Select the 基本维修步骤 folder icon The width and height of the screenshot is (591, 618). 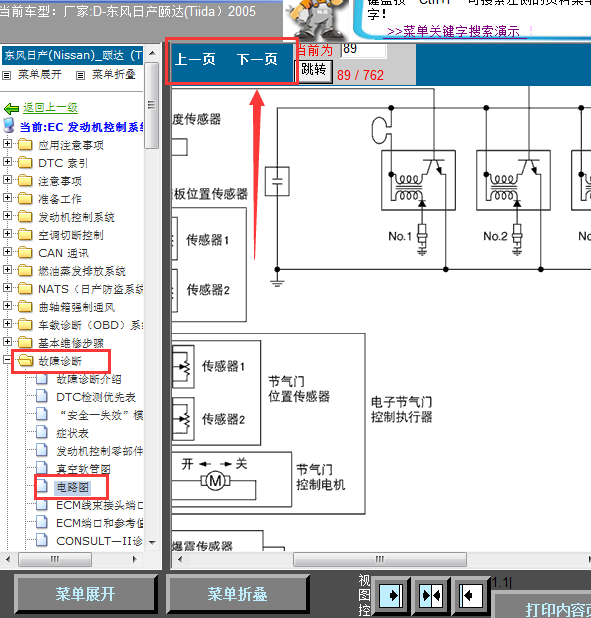(x=25, y=343)
